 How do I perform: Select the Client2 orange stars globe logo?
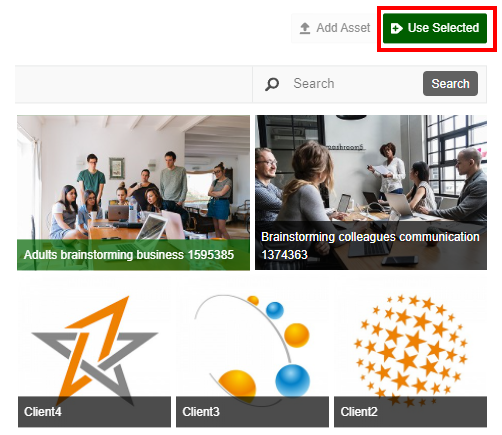pos(410,354)
